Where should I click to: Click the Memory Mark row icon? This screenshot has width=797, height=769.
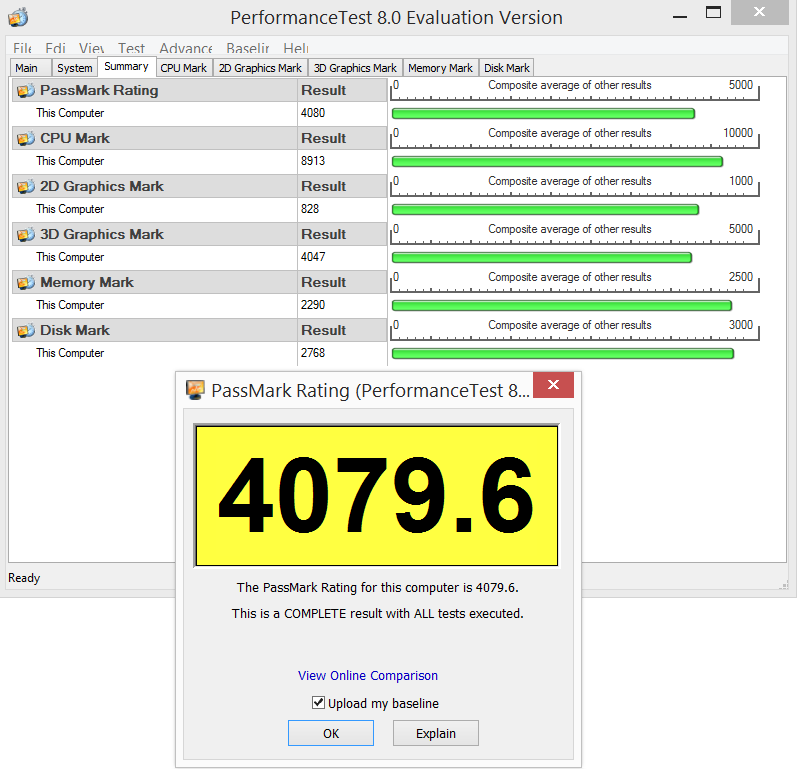click(25, 282)
